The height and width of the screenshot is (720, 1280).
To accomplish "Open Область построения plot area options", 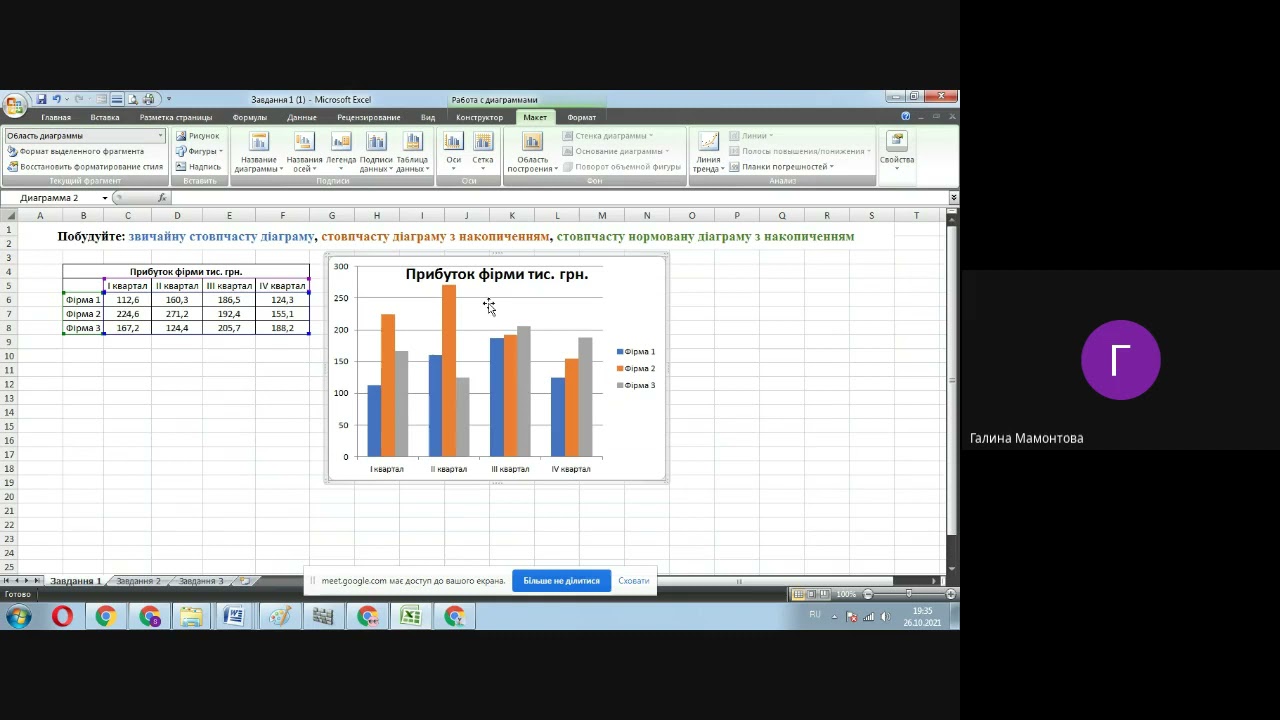I will click(x=532, y=152).
